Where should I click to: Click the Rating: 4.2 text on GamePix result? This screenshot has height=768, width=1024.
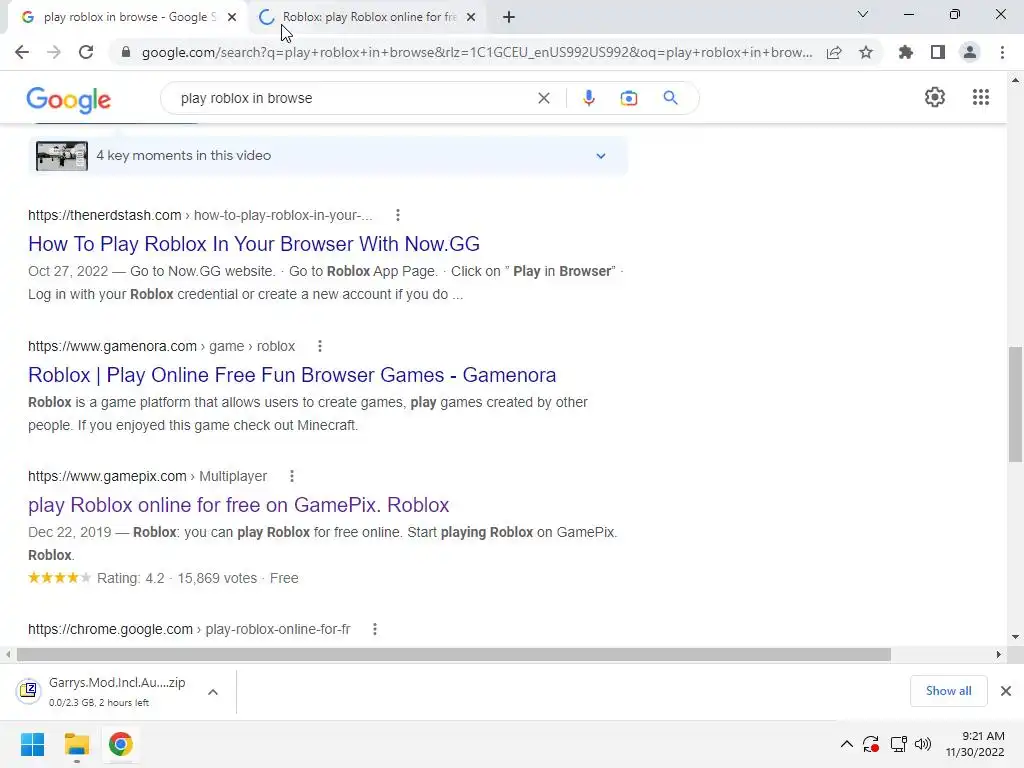(x=131, y=578)
